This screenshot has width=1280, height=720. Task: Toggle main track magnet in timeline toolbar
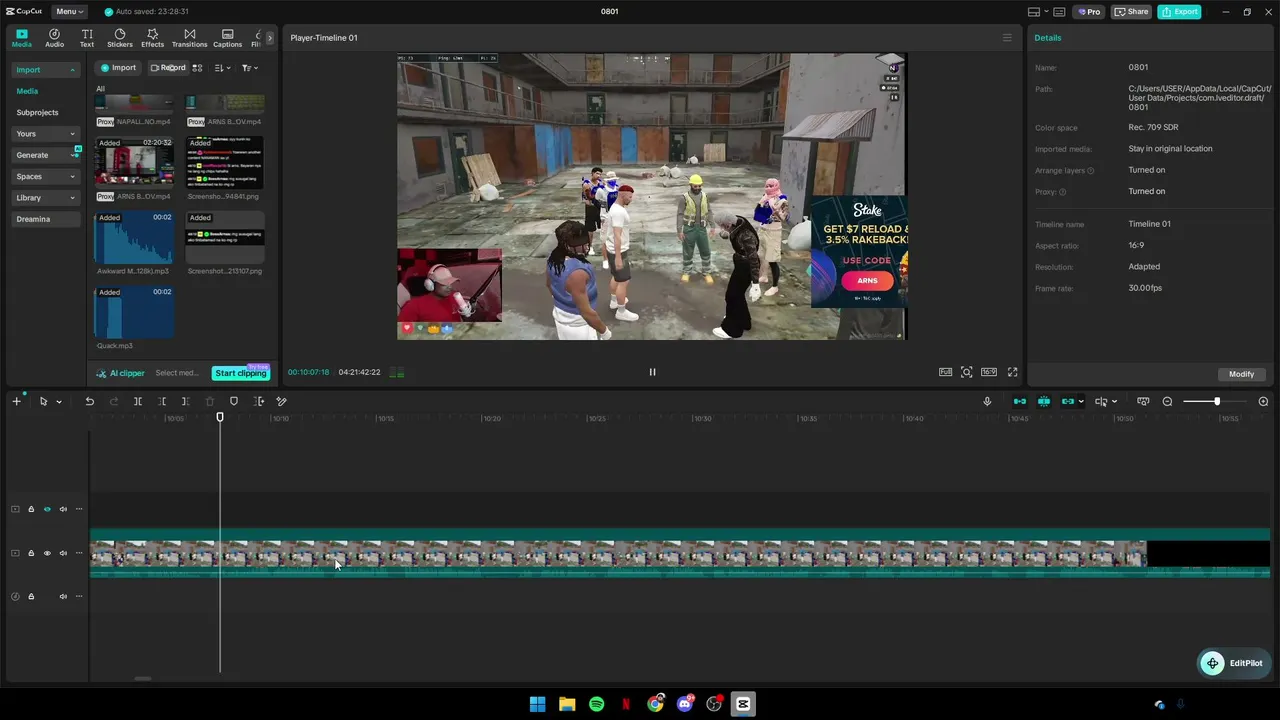click(x=1019, y=401)
